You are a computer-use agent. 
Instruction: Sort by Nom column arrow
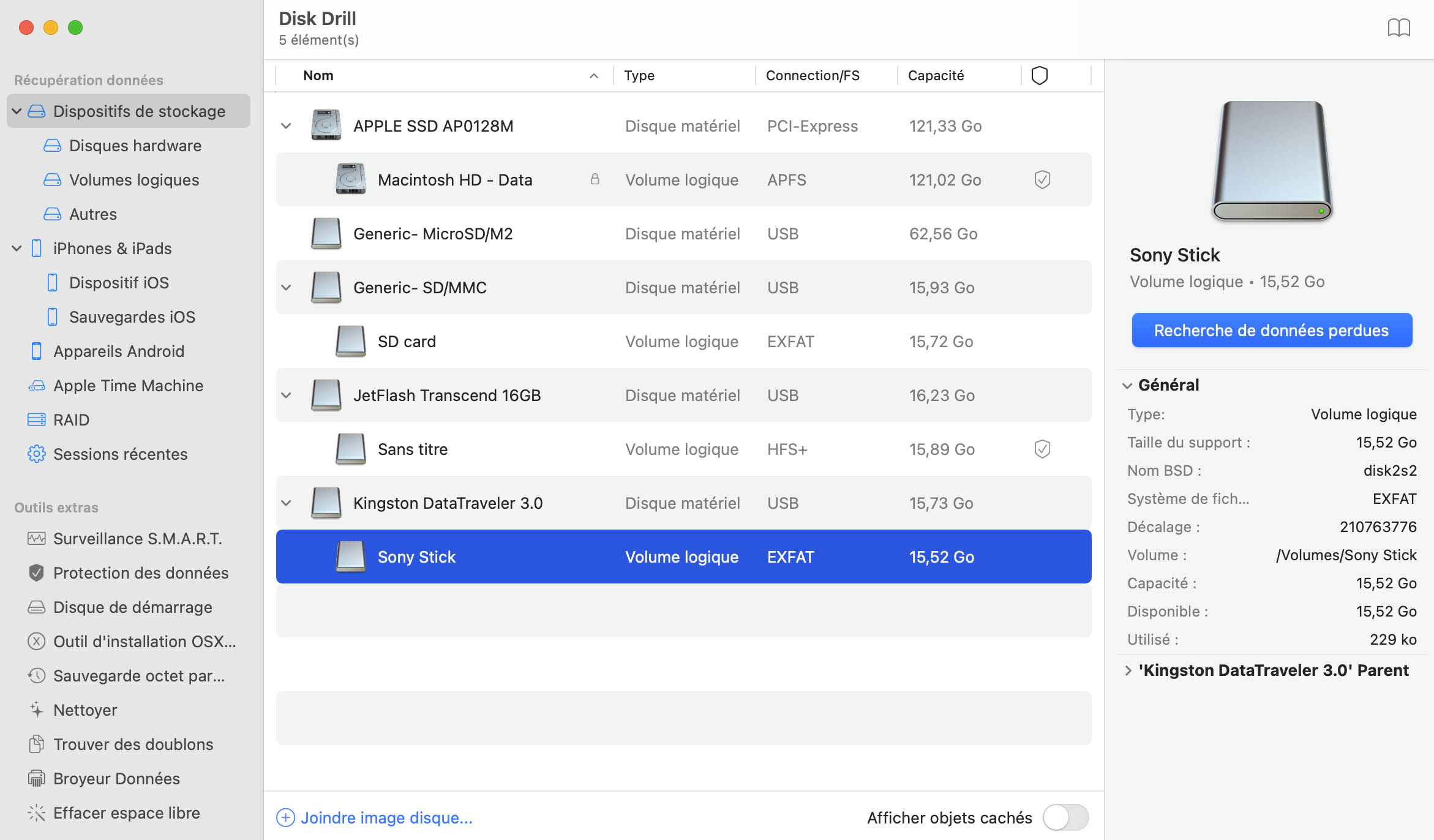593,76
